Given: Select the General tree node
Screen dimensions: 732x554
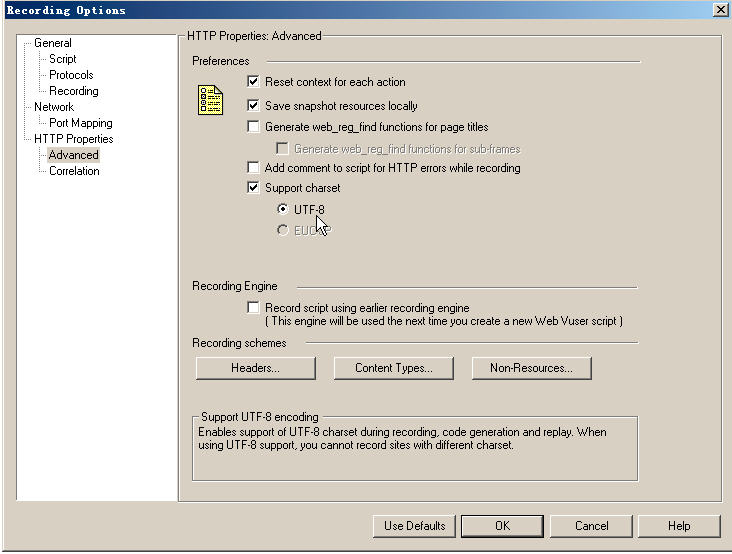Looking at the screenshot, I should click(x=53, y=43).
